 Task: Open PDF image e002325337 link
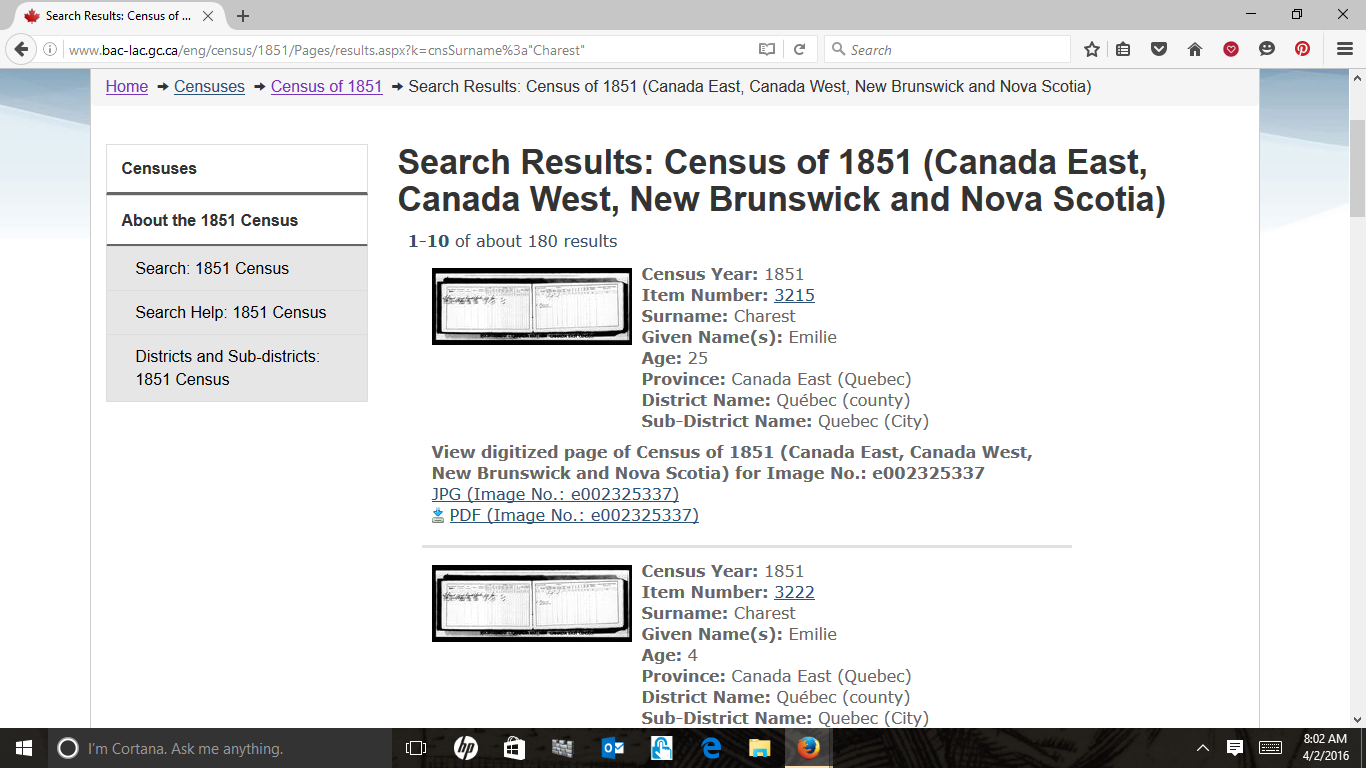coord(574,515)
